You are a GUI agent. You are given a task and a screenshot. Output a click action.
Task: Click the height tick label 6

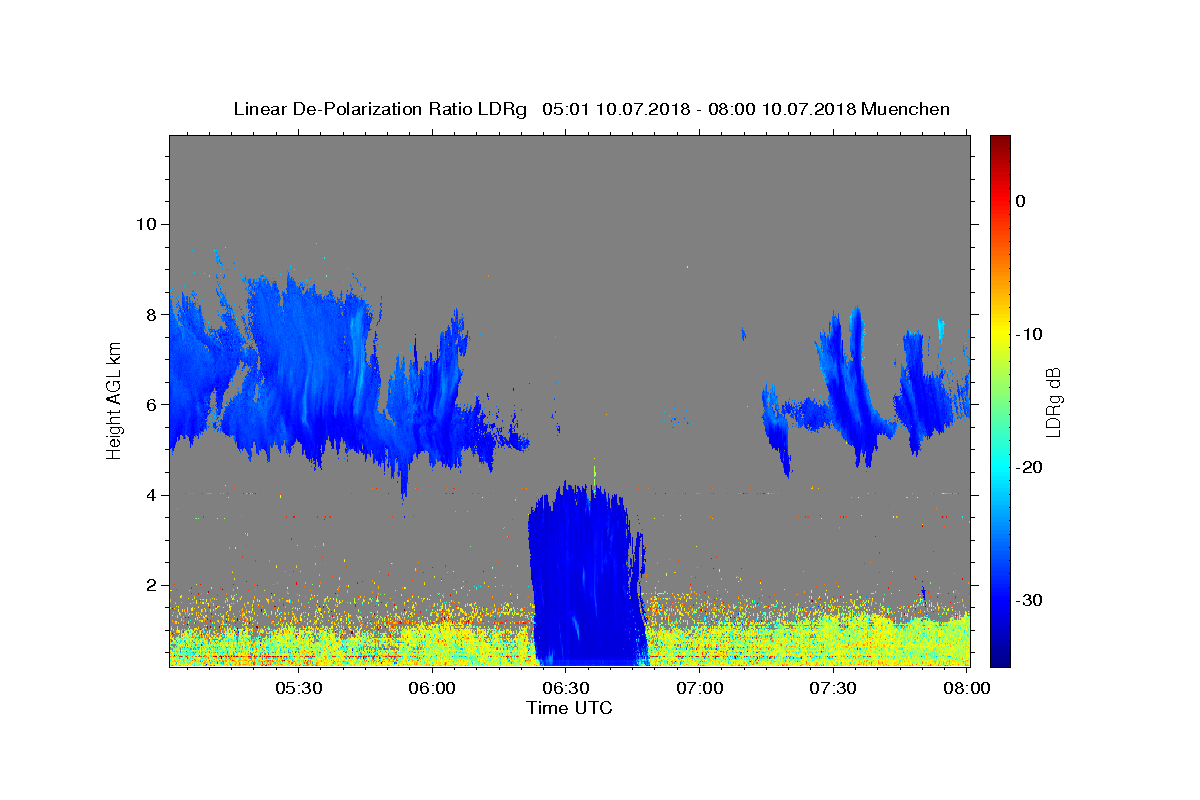[x=150, y=404]
